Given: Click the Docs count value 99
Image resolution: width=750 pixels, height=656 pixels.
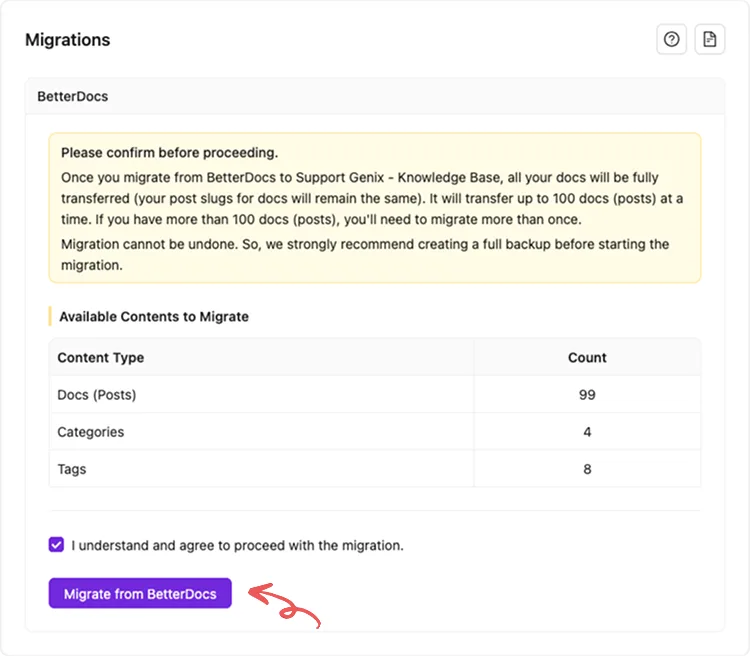Looking at the screenshot, I should (x=587, y=395).
